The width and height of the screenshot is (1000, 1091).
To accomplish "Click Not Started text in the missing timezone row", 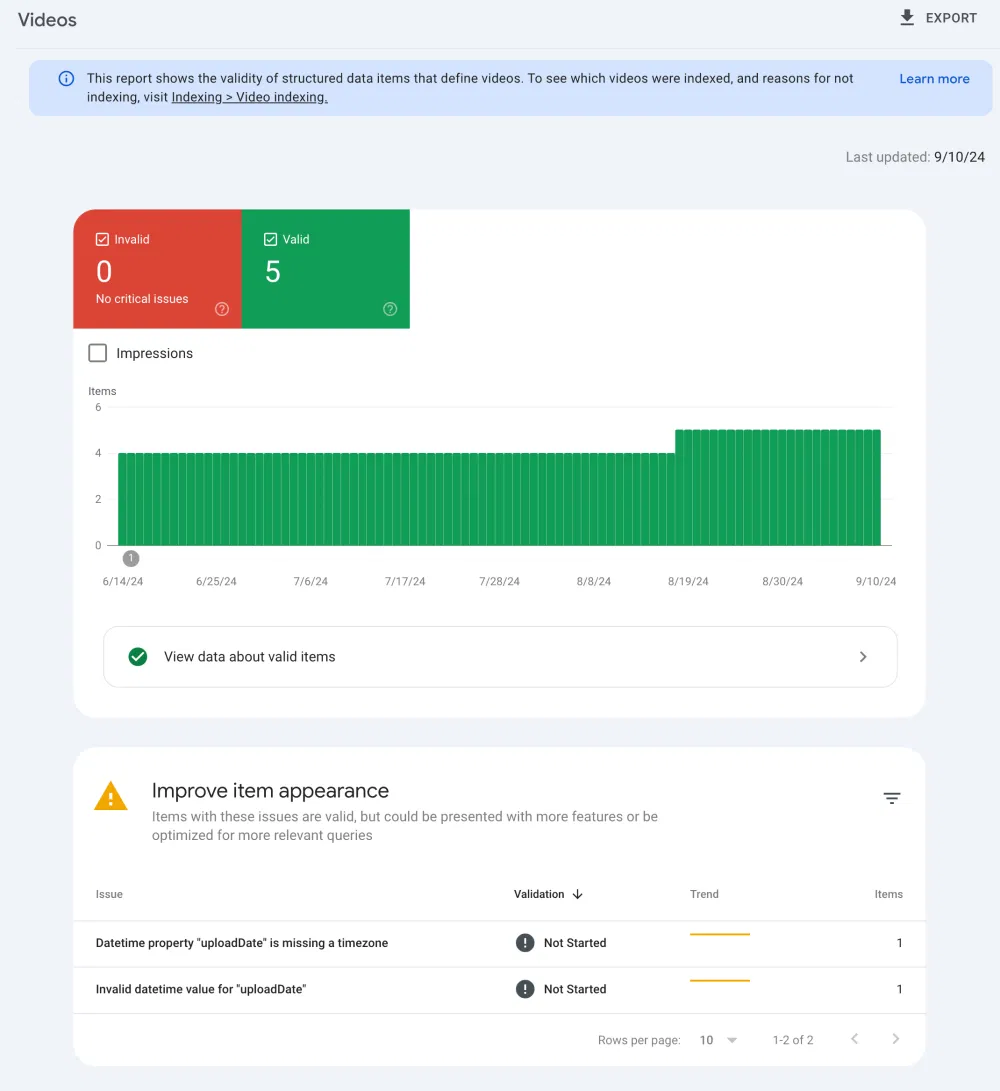I will pyautogui.click(x=575, y=943).
